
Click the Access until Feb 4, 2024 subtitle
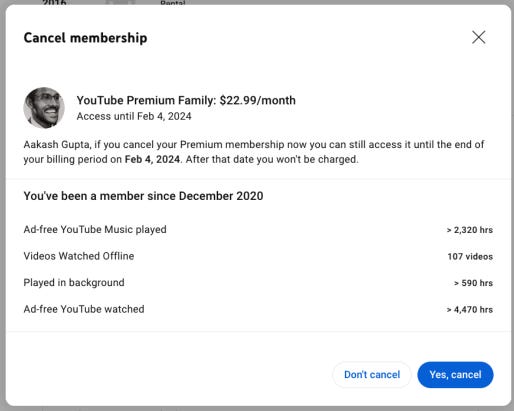[134, 116]
